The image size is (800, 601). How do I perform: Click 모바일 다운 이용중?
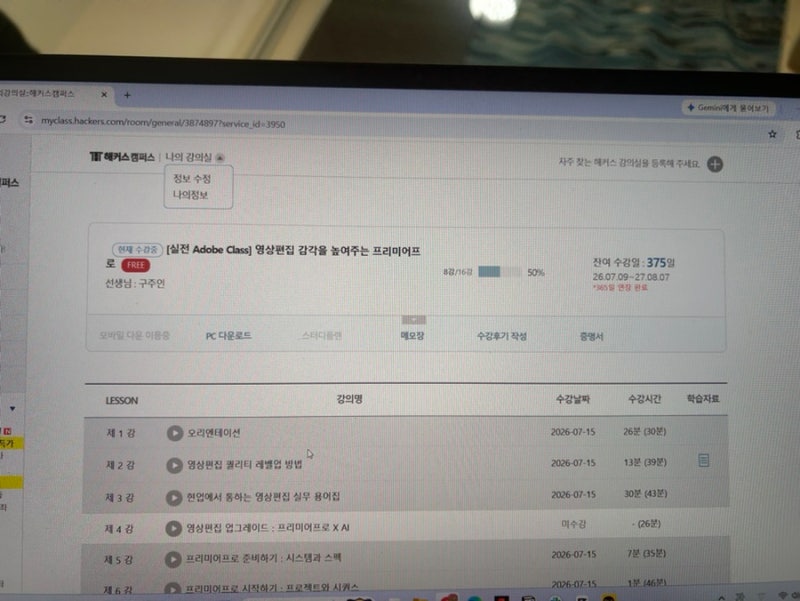pos(134,336)
